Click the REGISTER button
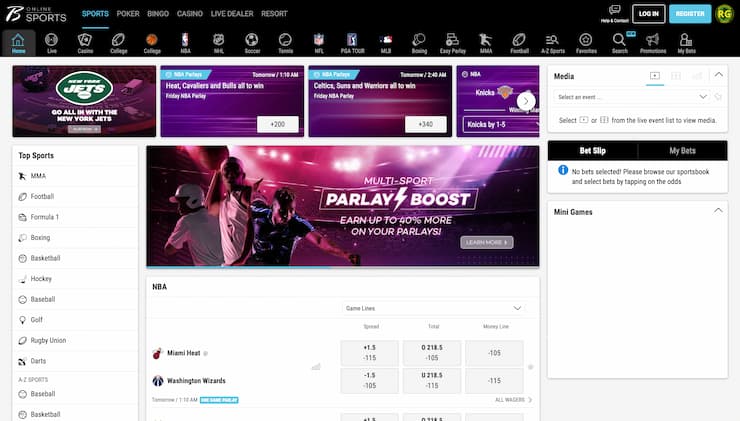This screenshot has height=421, width=740. (690, 14)
